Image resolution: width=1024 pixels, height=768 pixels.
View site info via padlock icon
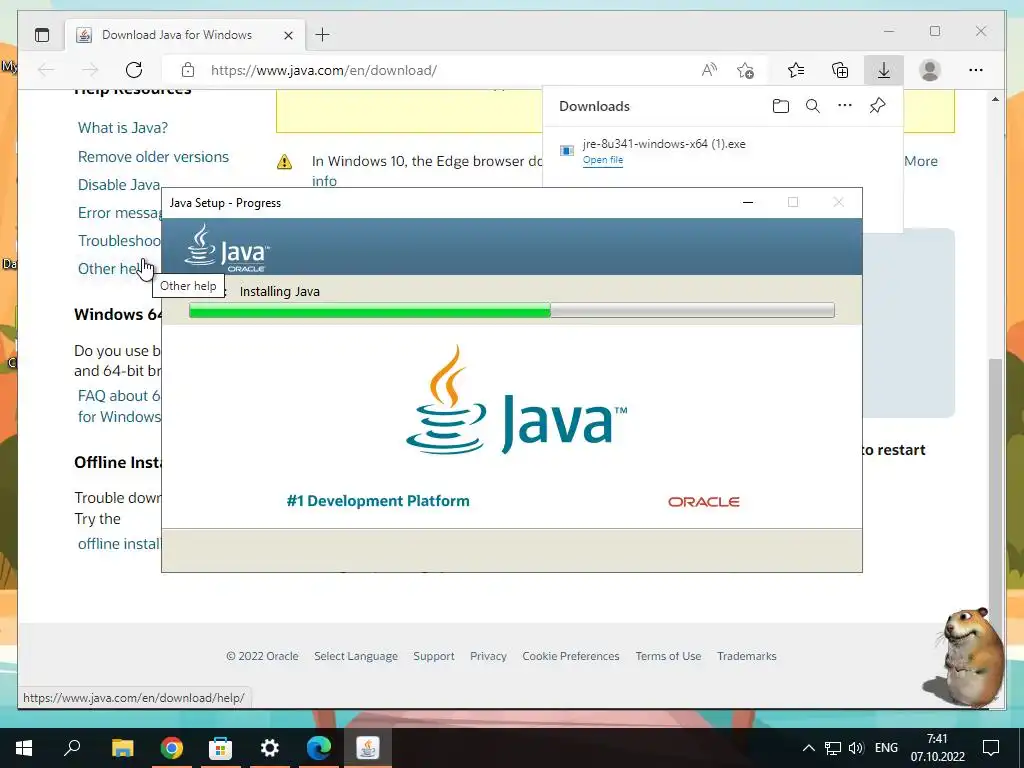point(188,70)
